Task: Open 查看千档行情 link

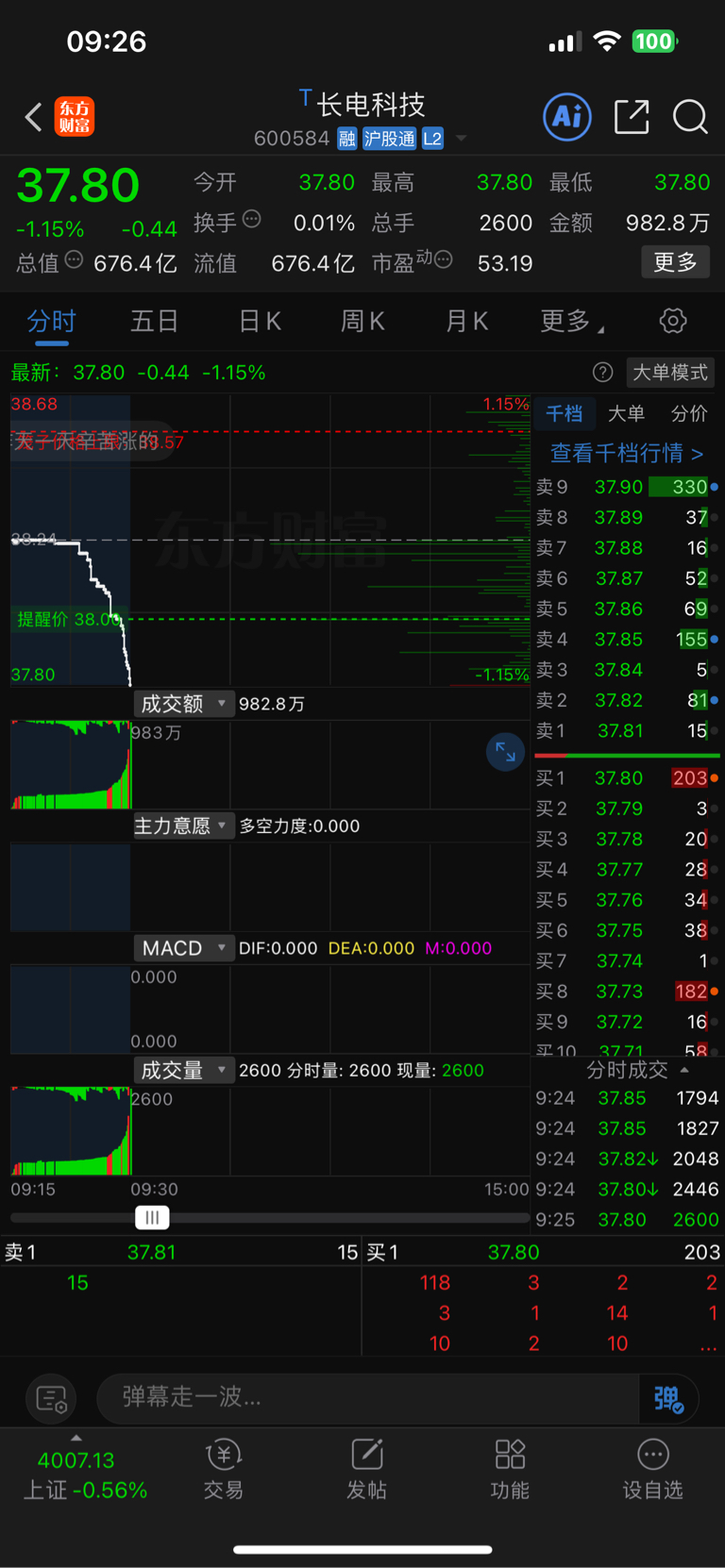Action: [627, 453]
